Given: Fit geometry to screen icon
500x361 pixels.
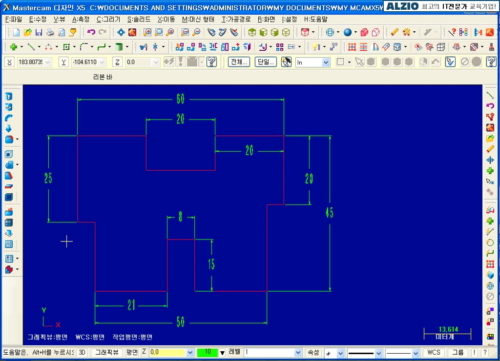Looking at the screenshot, I should (x=121, y=32).
